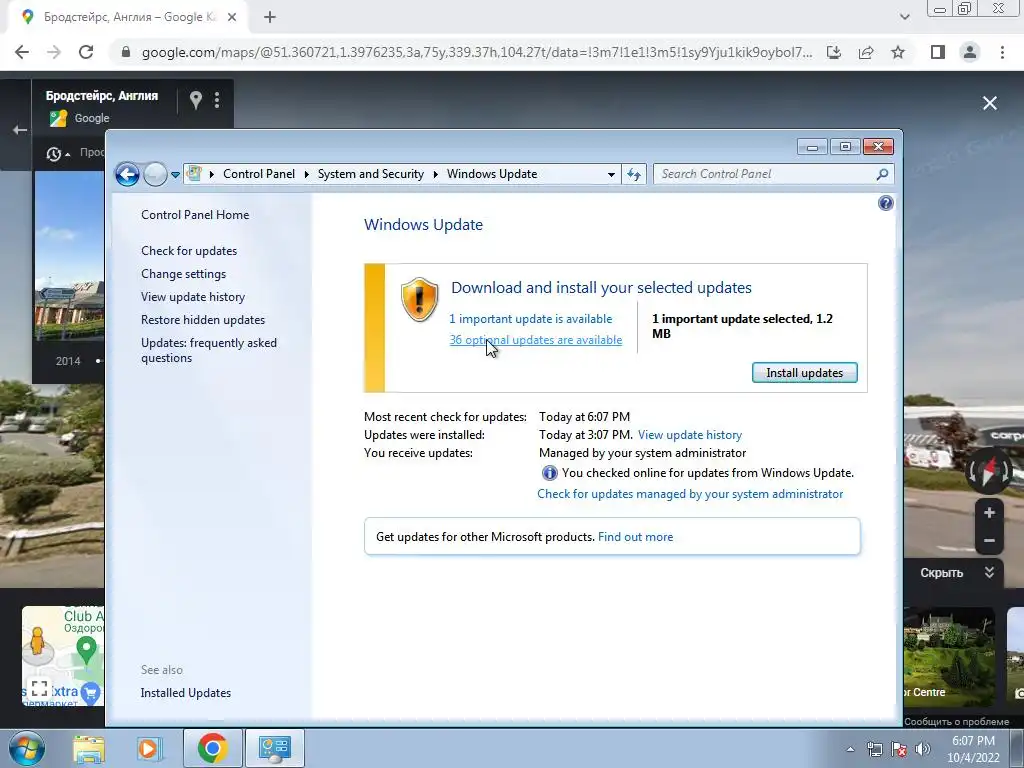The width and height of the screenshot is (1024, 768).
Task: Open address bar previous locations dropdown
Action: pyautogui.click(x=611, y=174)
